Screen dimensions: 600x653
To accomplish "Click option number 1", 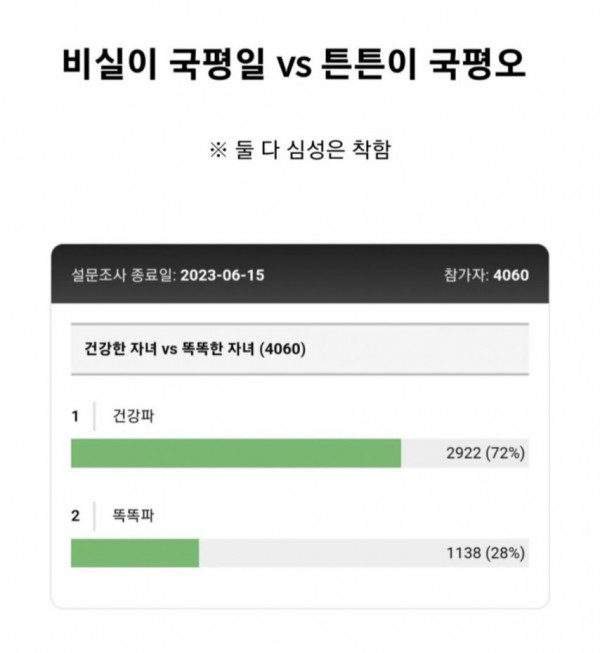I will 75,416.
